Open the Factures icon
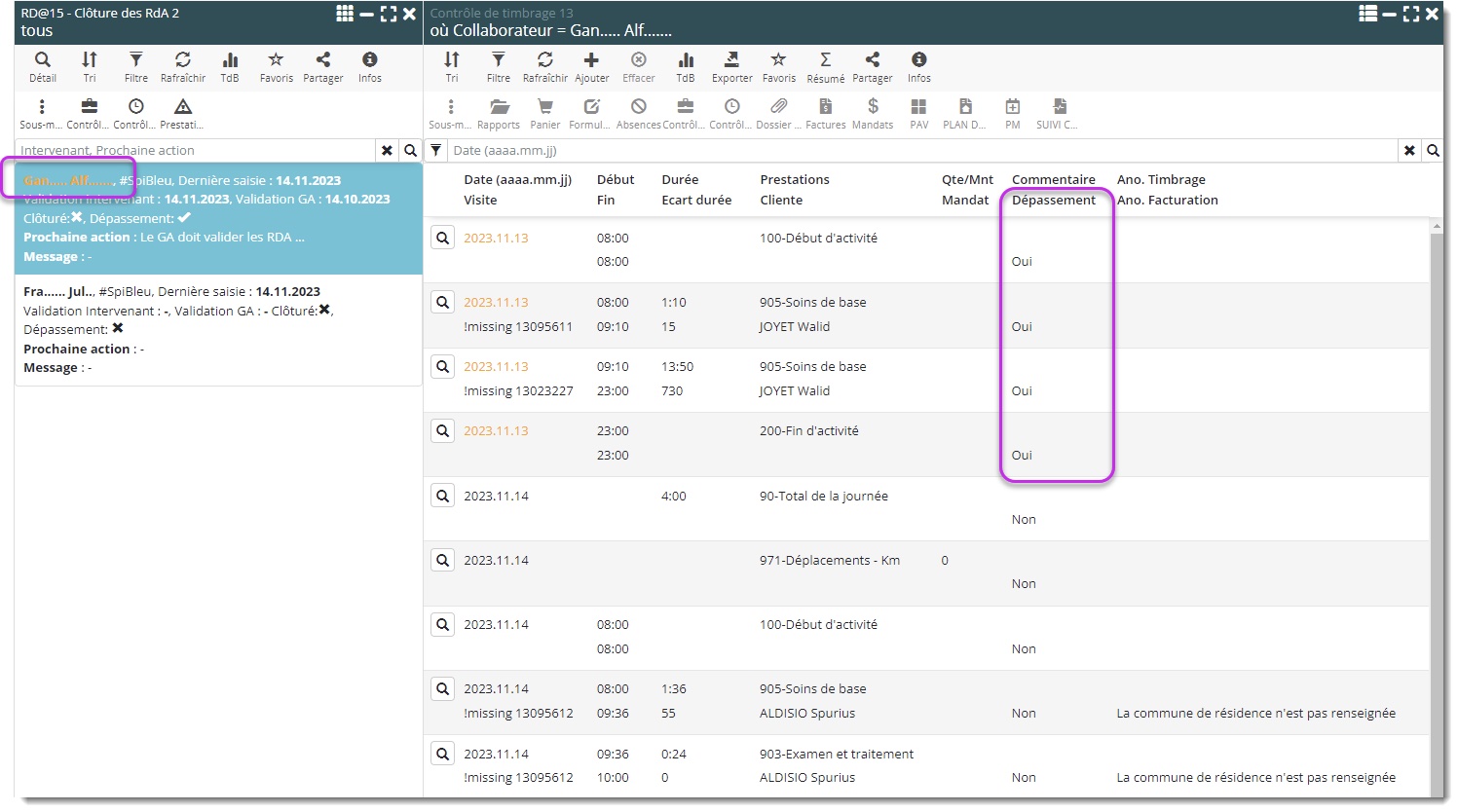Image resolution: width=1458 pixels, height=812 pixels. [x=825, y=113]
